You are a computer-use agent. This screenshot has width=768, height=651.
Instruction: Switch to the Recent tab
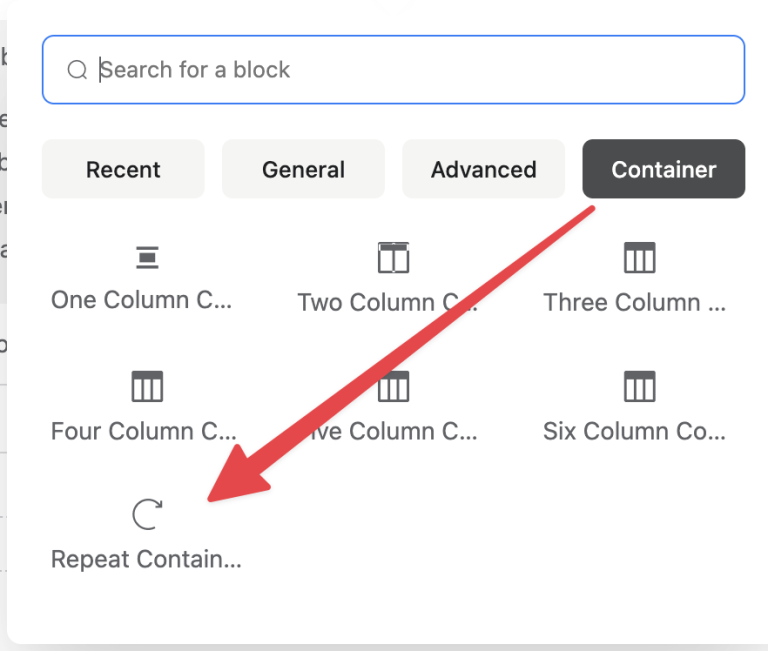[x=123, y=169]
